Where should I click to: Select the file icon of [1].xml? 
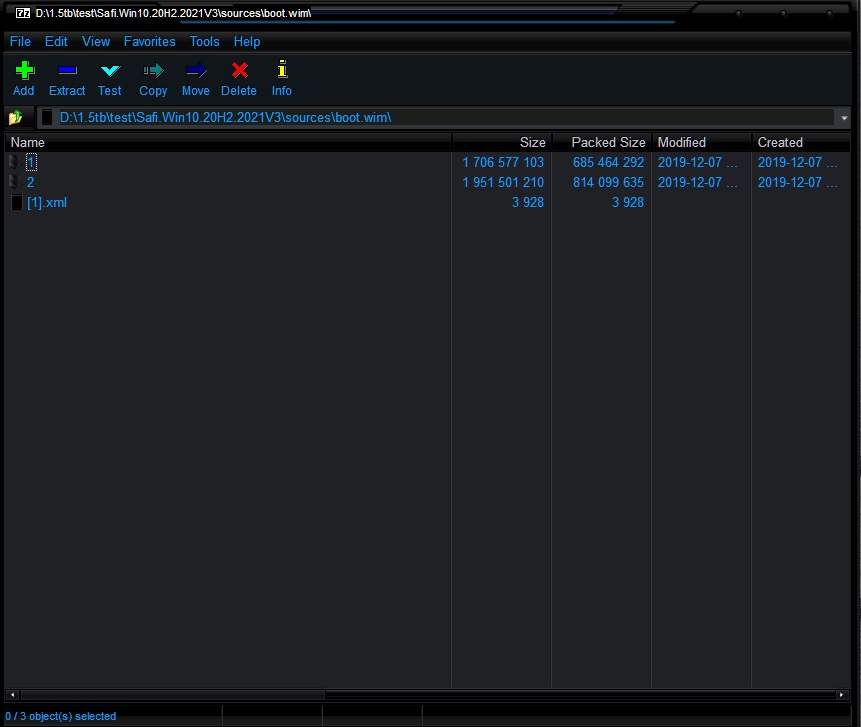point(17,202)
